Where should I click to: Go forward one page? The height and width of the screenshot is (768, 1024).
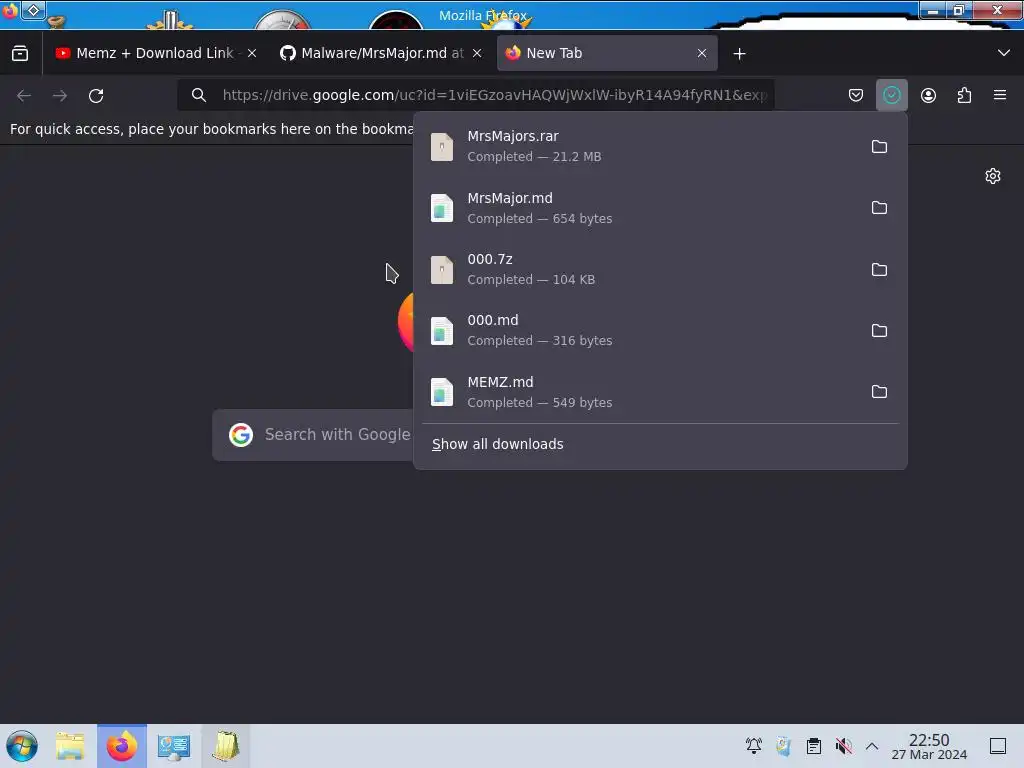click(x=60, y=95)
